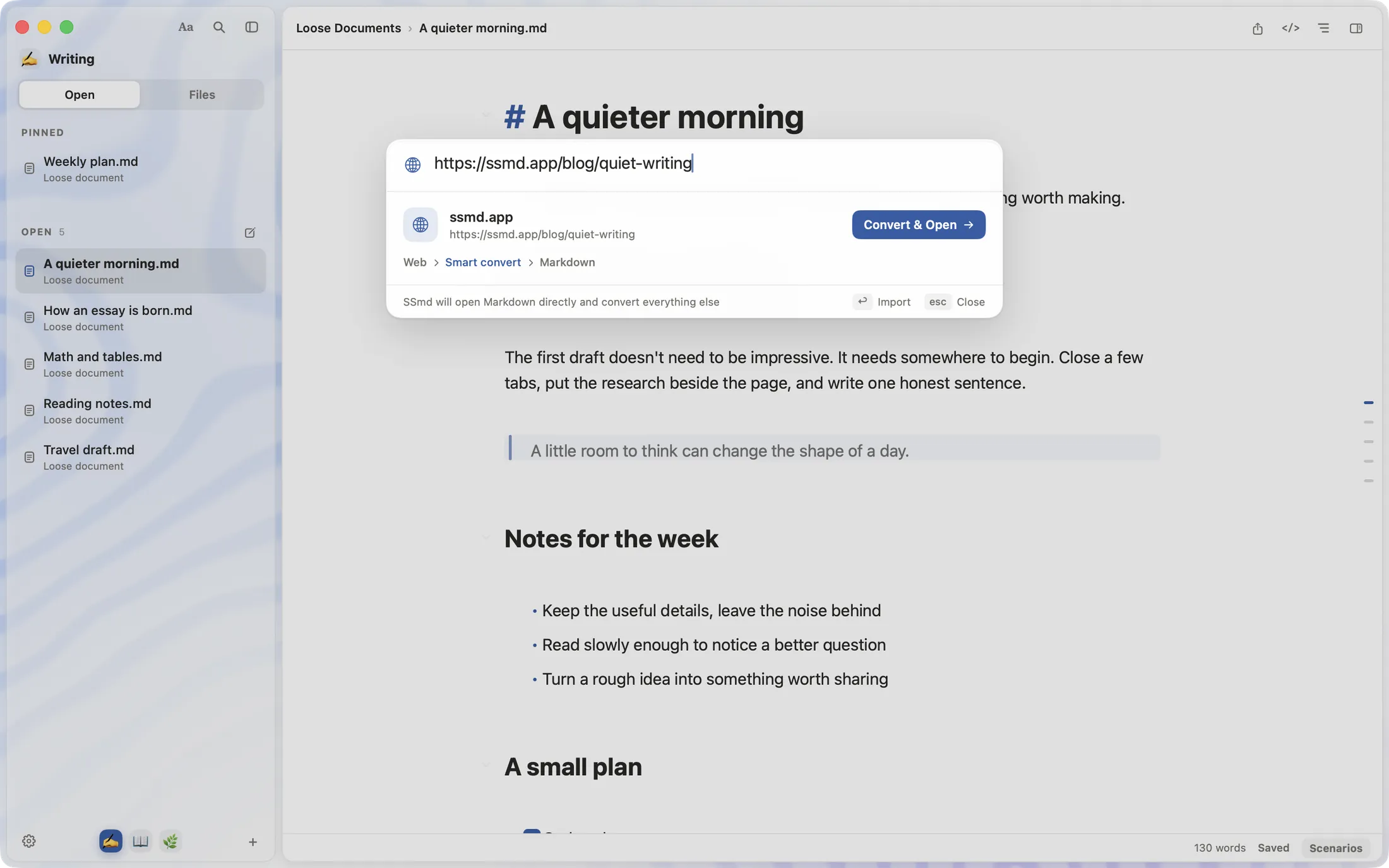Click the share icon in toolbar

pos(1258,28)
